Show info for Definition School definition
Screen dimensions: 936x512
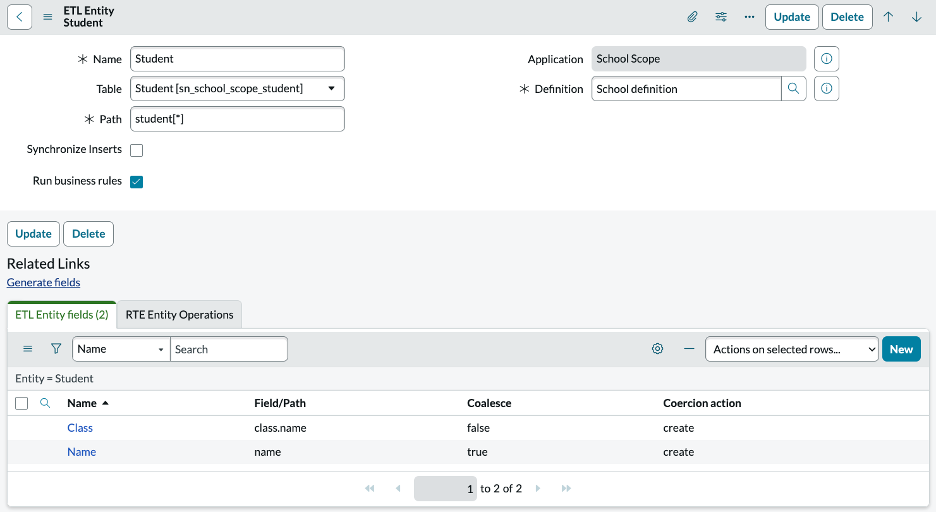[x=826, y=88]
